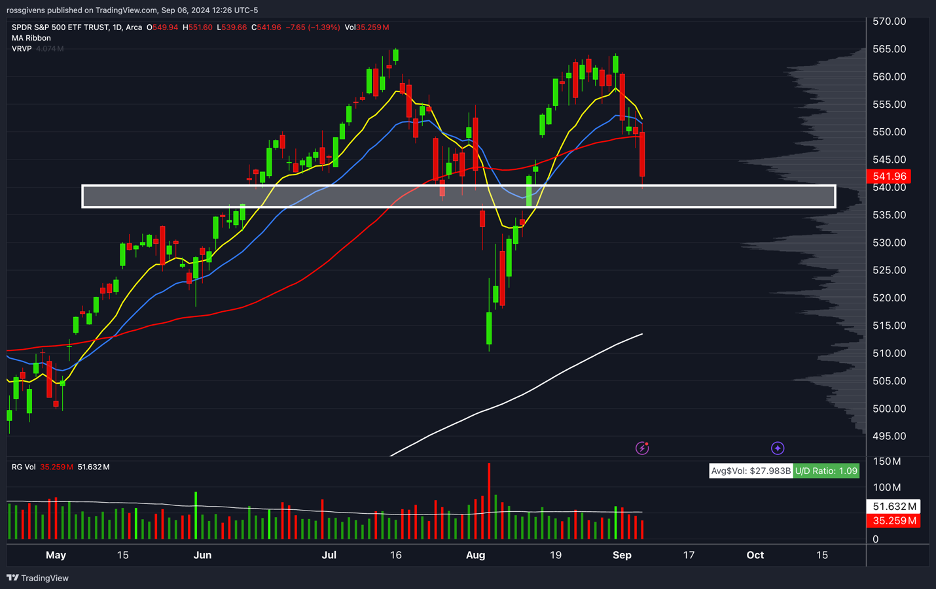
Task: Click the high value H551.60
Action: coord(197,27)
